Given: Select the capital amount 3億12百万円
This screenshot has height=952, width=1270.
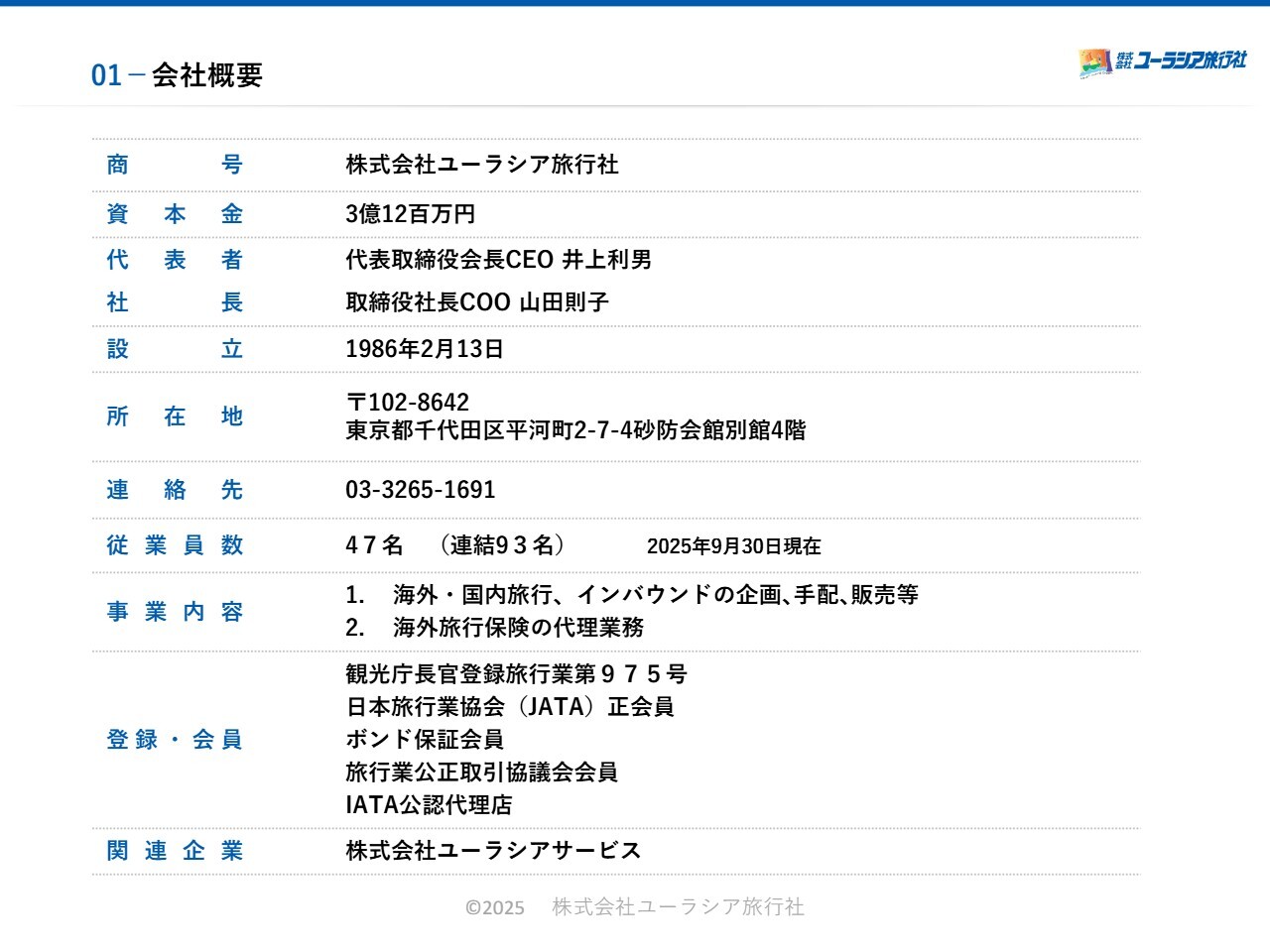Looking at the screenshot, I should pyautogui.click(x=410, y=214).
